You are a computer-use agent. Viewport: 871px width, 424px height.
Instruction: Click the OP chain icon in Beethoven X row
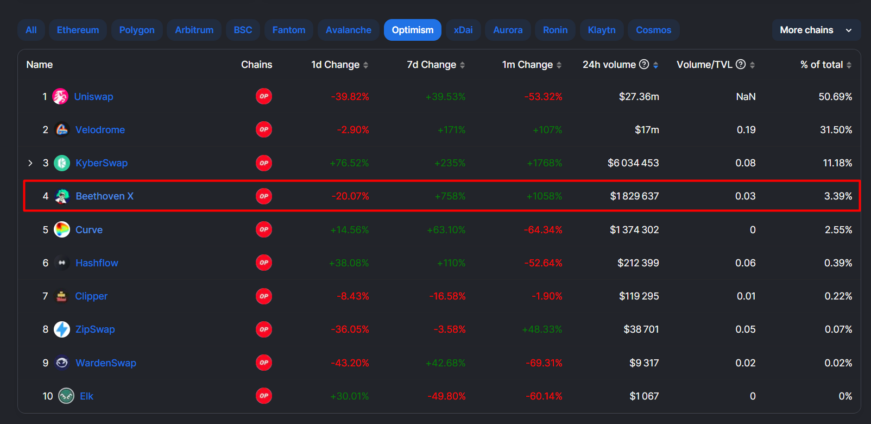(264, 196)
